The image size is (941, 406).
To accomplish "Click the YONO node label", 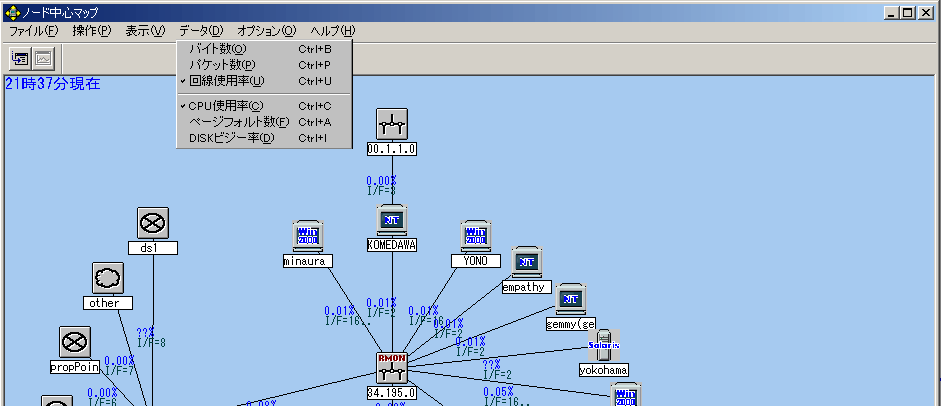I will pos(476,261).
